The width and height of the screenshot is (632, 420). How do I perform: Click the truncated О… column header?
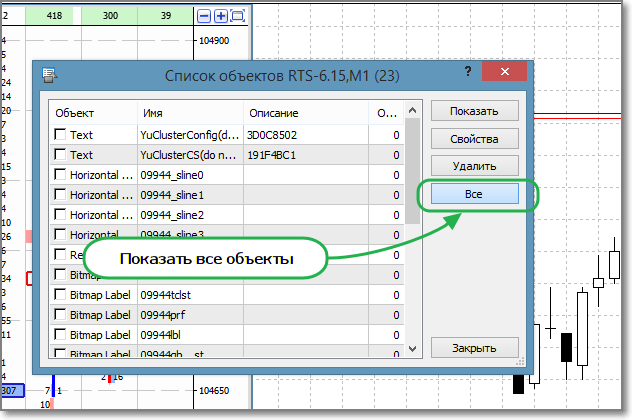386,113
